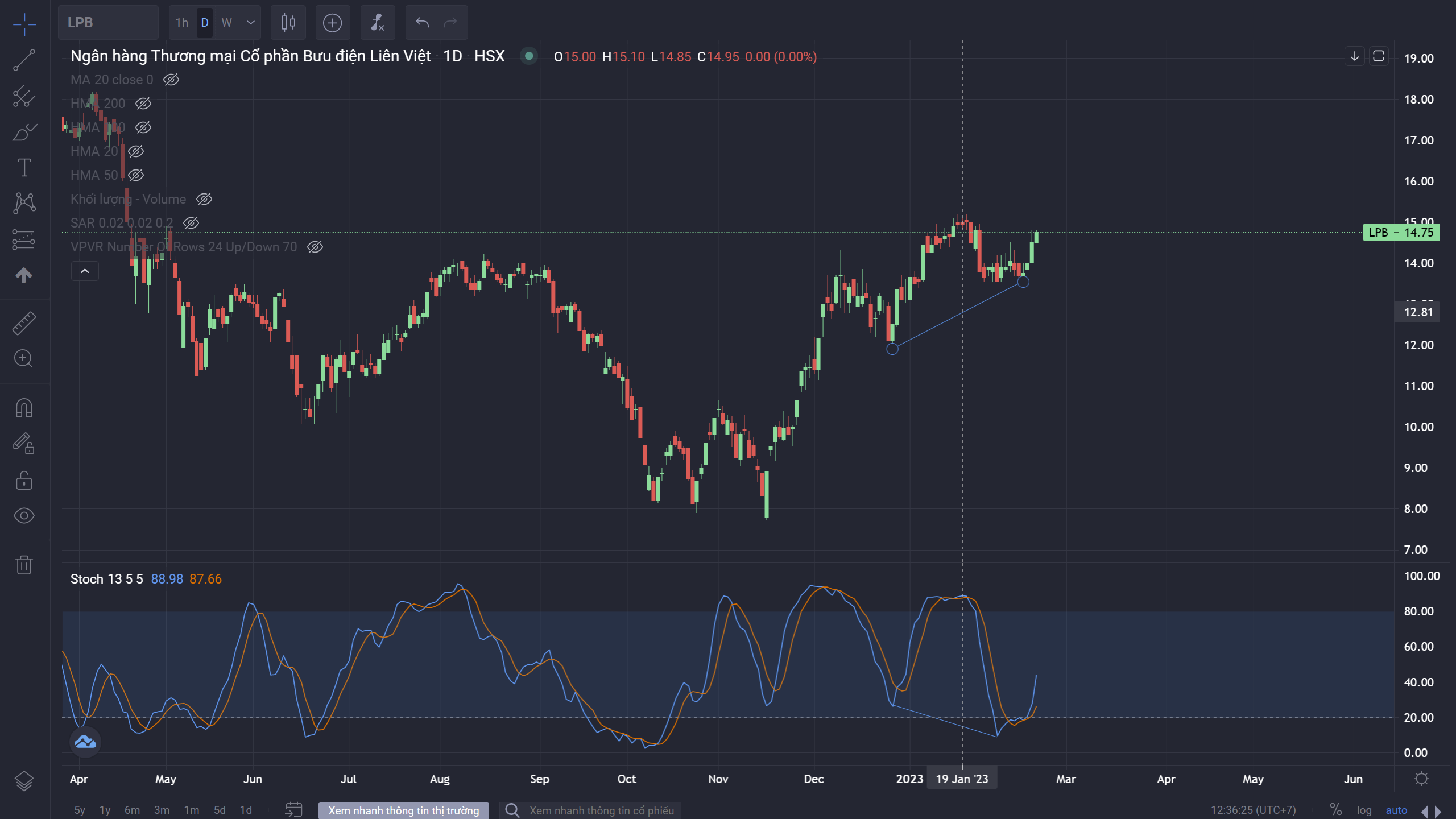Open the chart patterns tool
Screen dimensions: 1456x819
[x=24, y=203]
